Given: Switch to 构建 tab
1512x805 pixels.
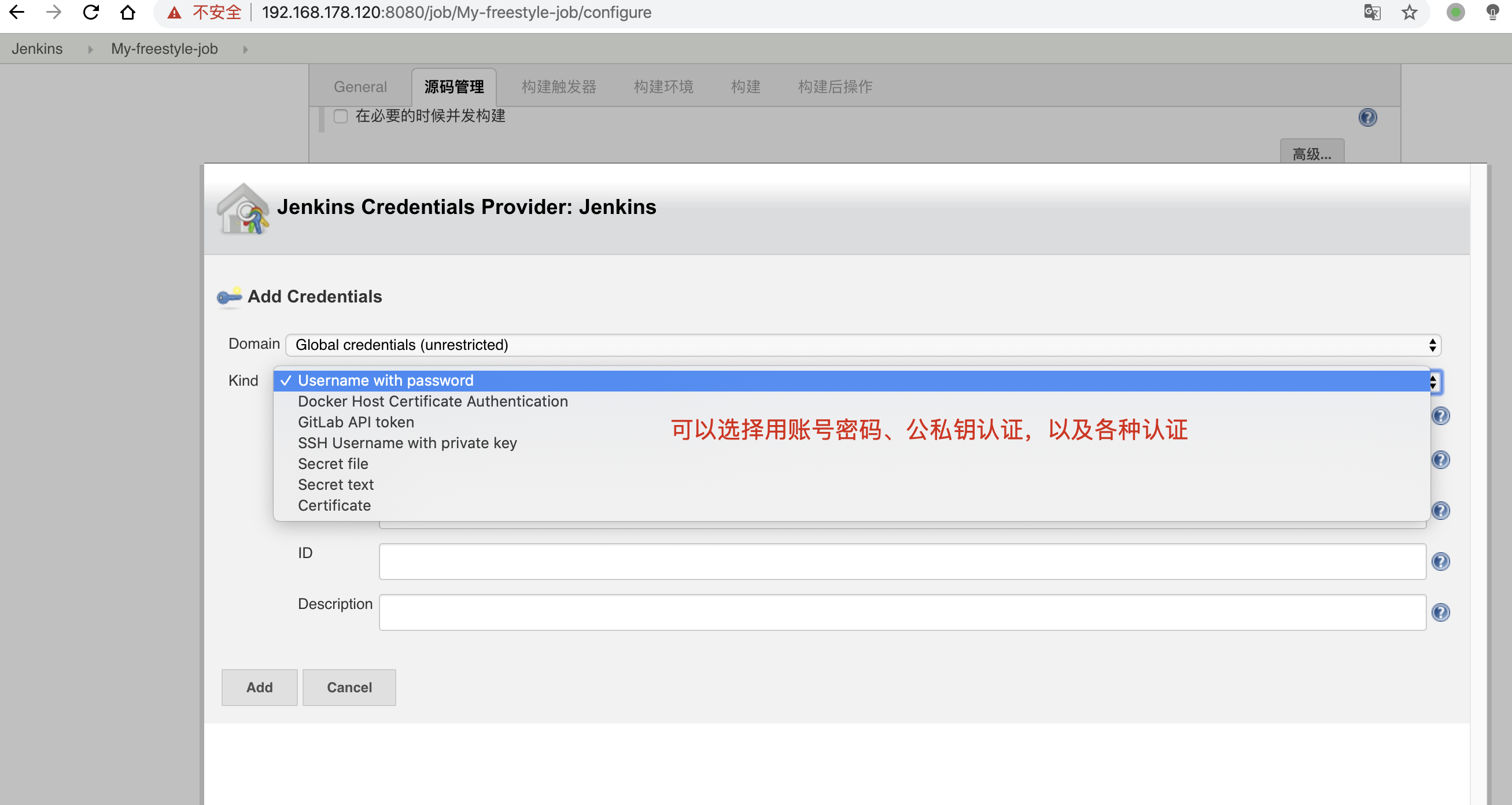Looking at the screenshot, I should (746, 87).
